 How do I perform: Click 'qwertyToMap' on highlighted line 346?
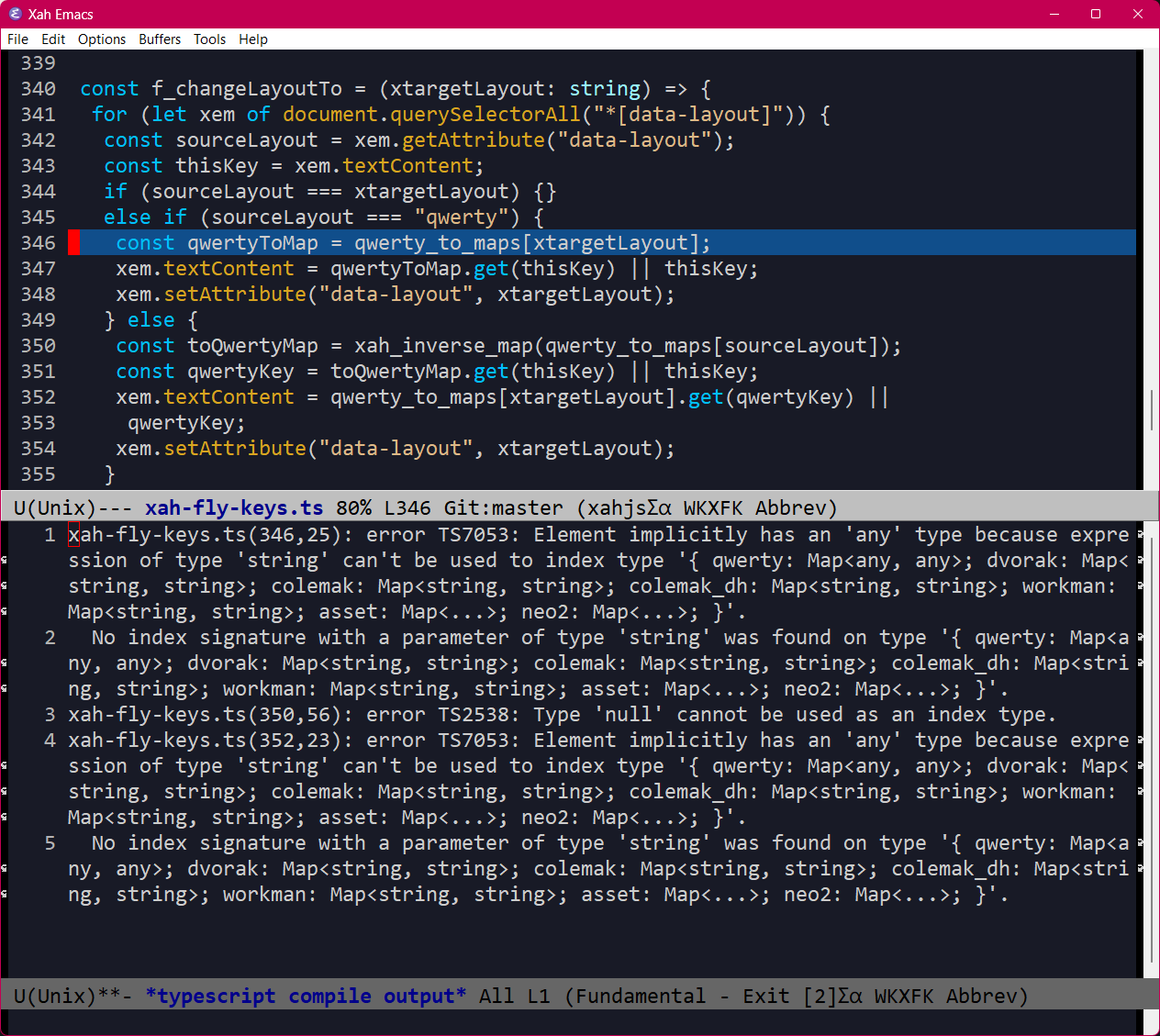pos(252,243)
